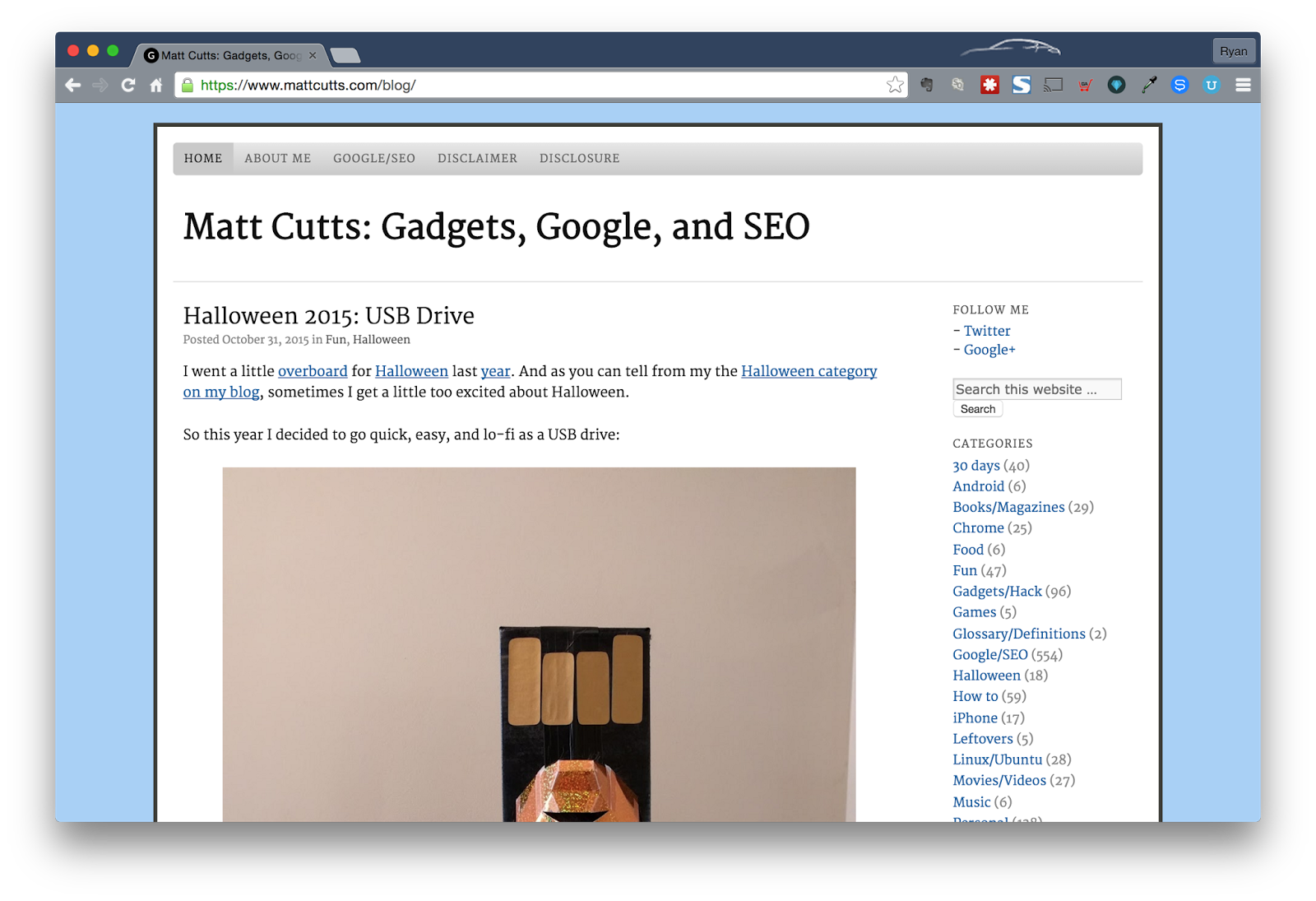Open the Evernote elephant extension
Screen dimensions: 1316x901
point(927,85)
